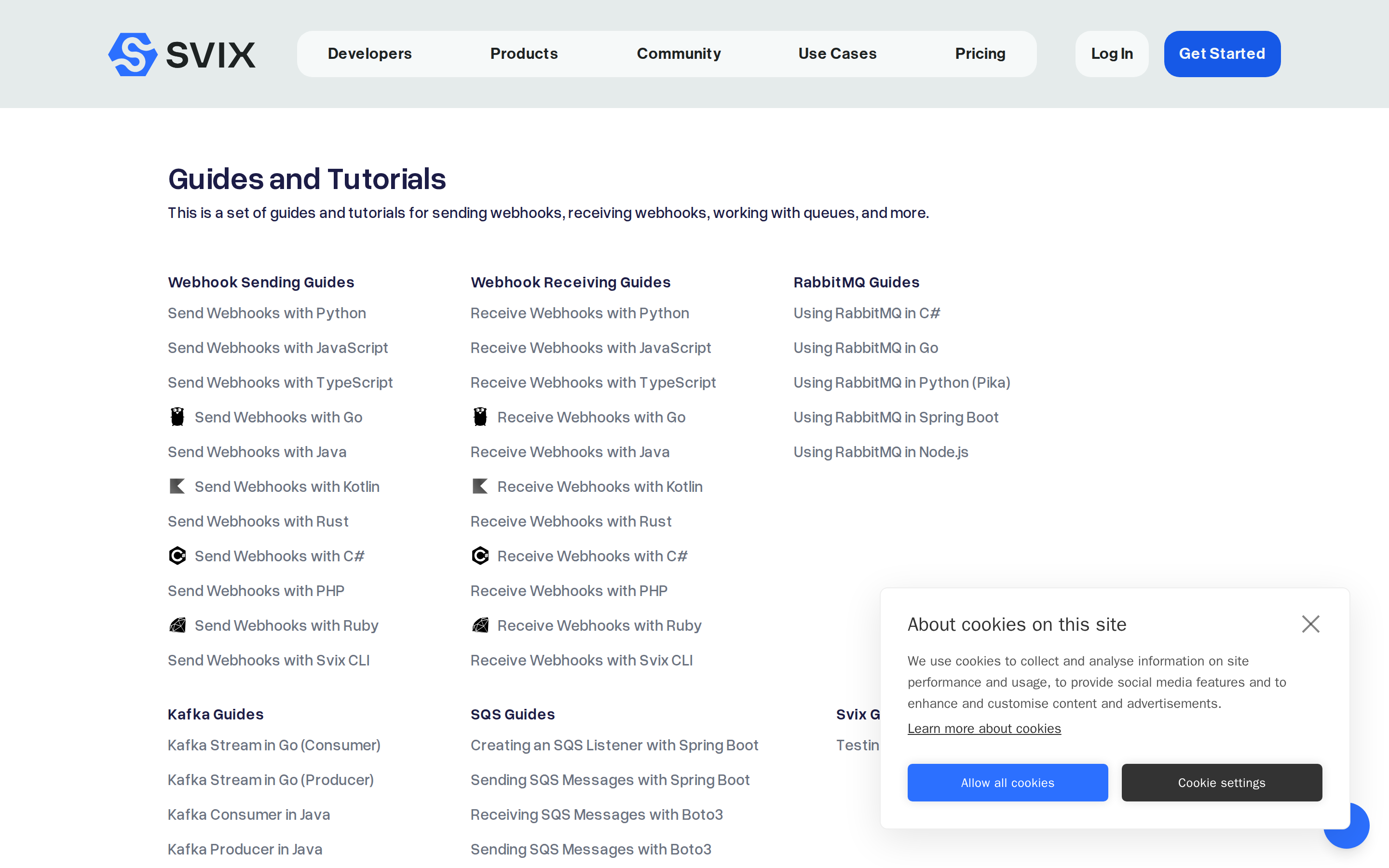
Task: Click the Kafka Guides heading
Action: [215, 714]
